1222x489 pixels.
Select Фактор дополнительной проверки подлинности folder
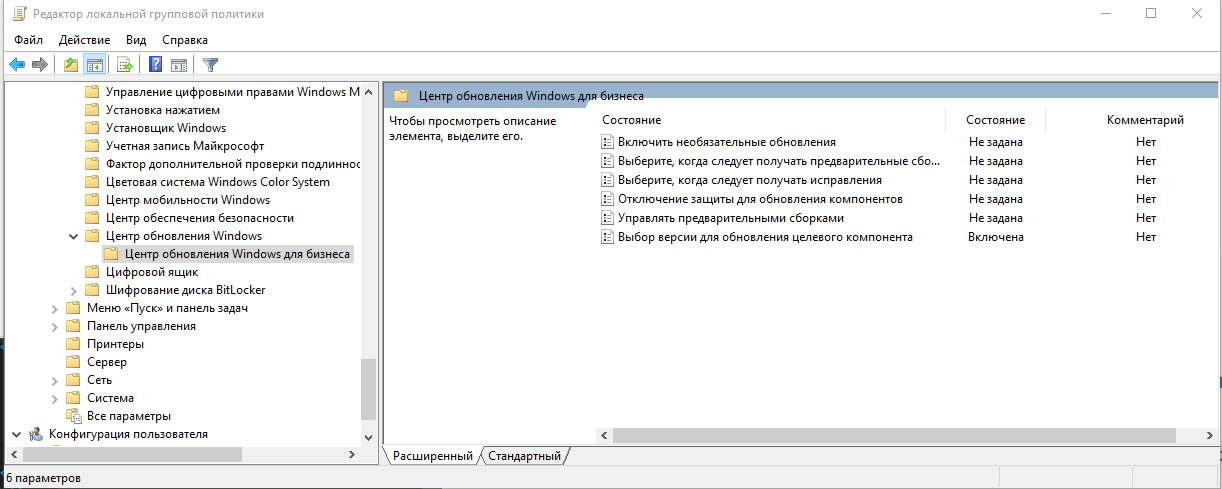[232, 164]
